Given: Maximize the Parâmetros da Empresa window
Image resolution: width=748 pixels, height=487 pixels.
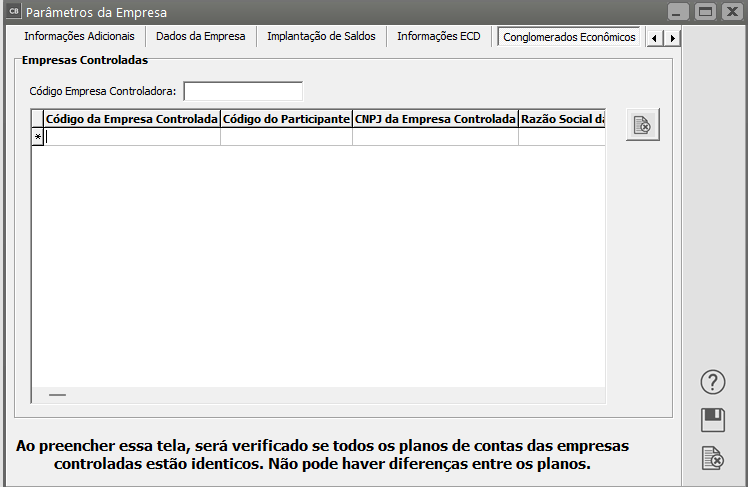Looking at the screenshot, I should tap(704, 13).
